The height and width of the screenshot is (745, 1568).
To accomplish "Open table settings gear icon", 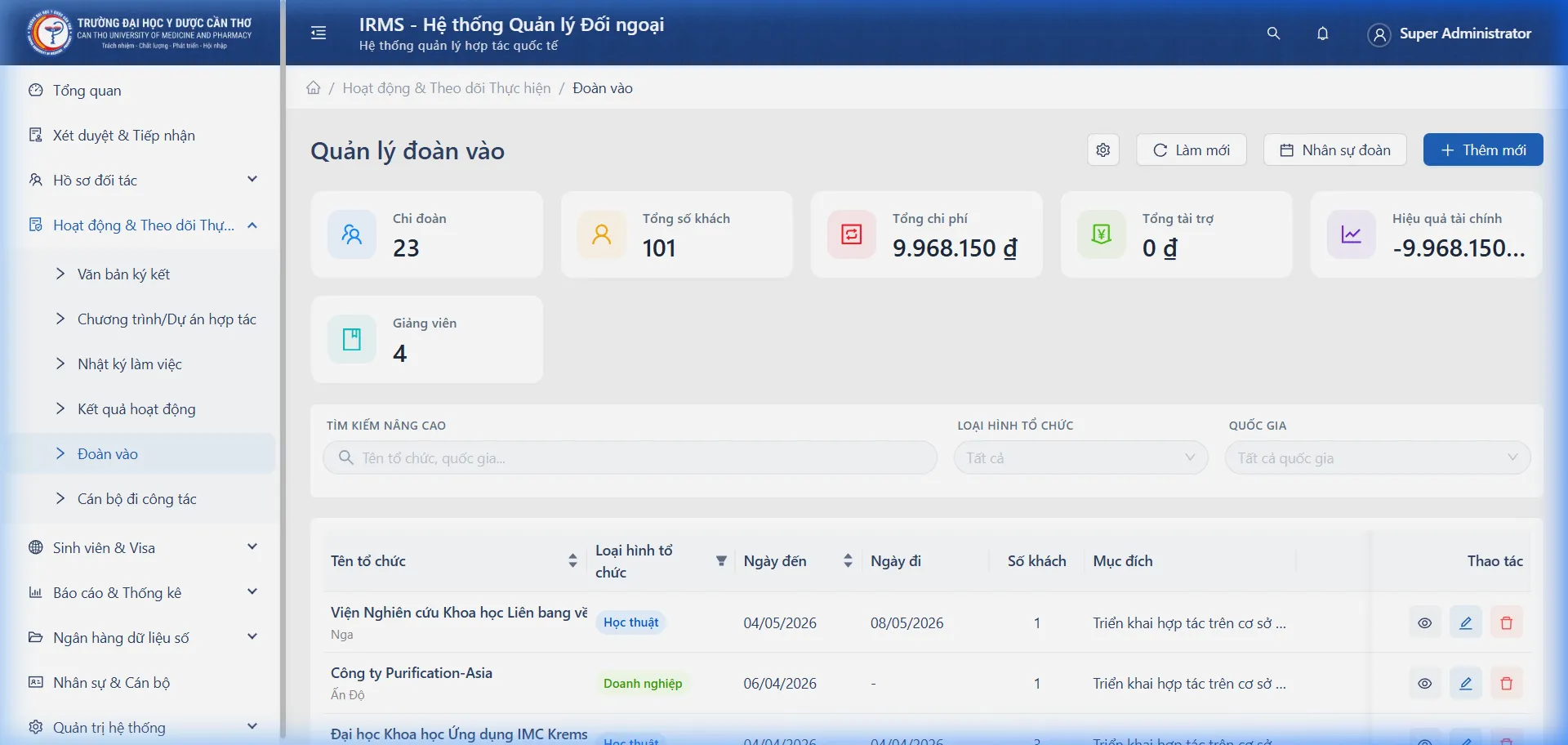I will point(1102,150).
